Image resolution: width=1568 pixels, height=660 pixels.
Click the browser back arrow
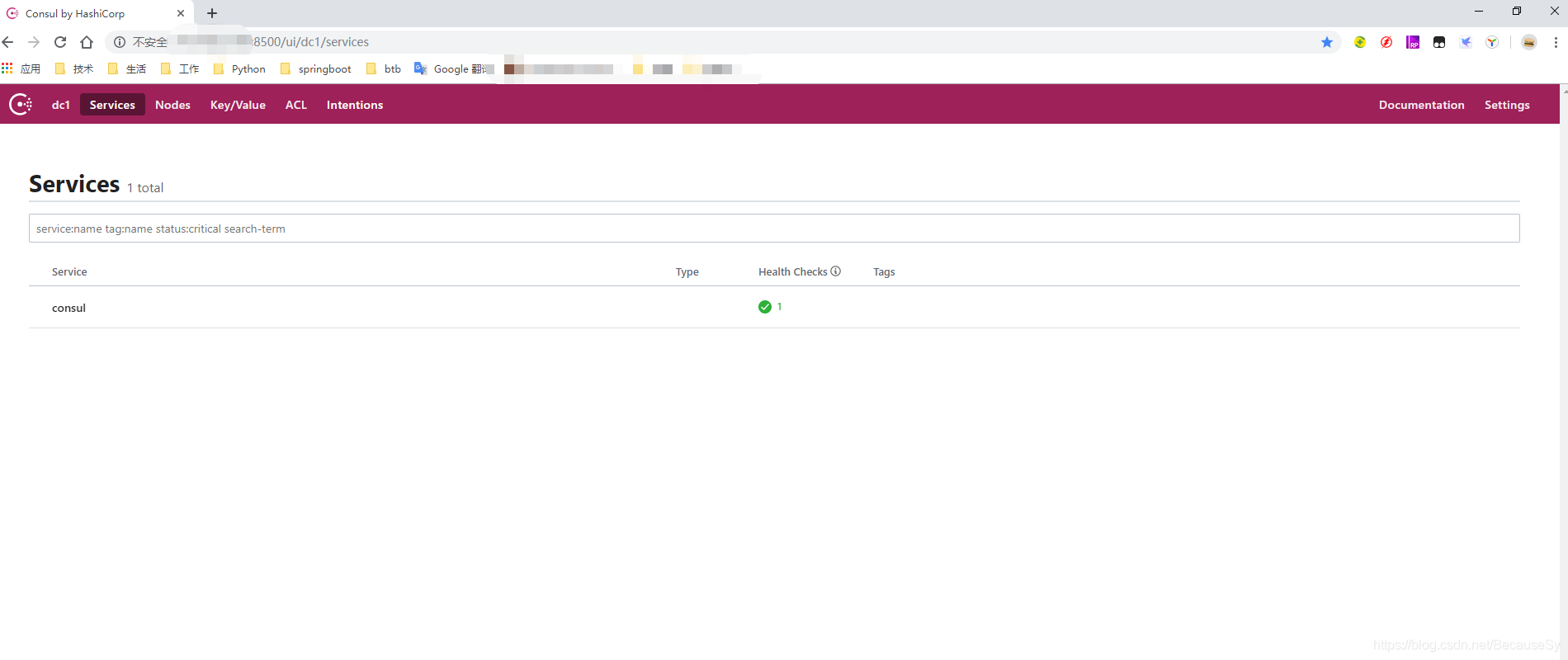[8, 42]
